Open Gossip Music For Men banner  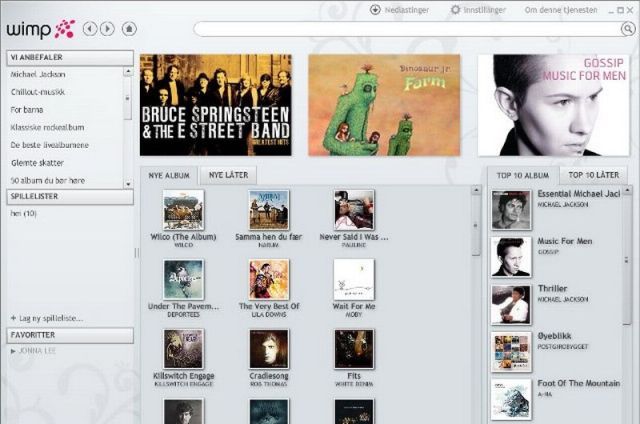coord(553,105)
